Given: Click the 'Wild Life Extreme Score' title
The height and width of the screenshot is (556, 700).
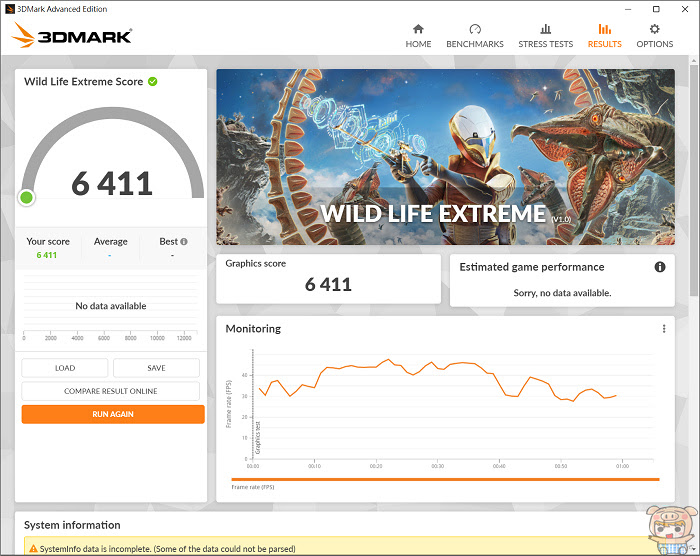Looking at the screenshot, I should [x=83, y=81].
